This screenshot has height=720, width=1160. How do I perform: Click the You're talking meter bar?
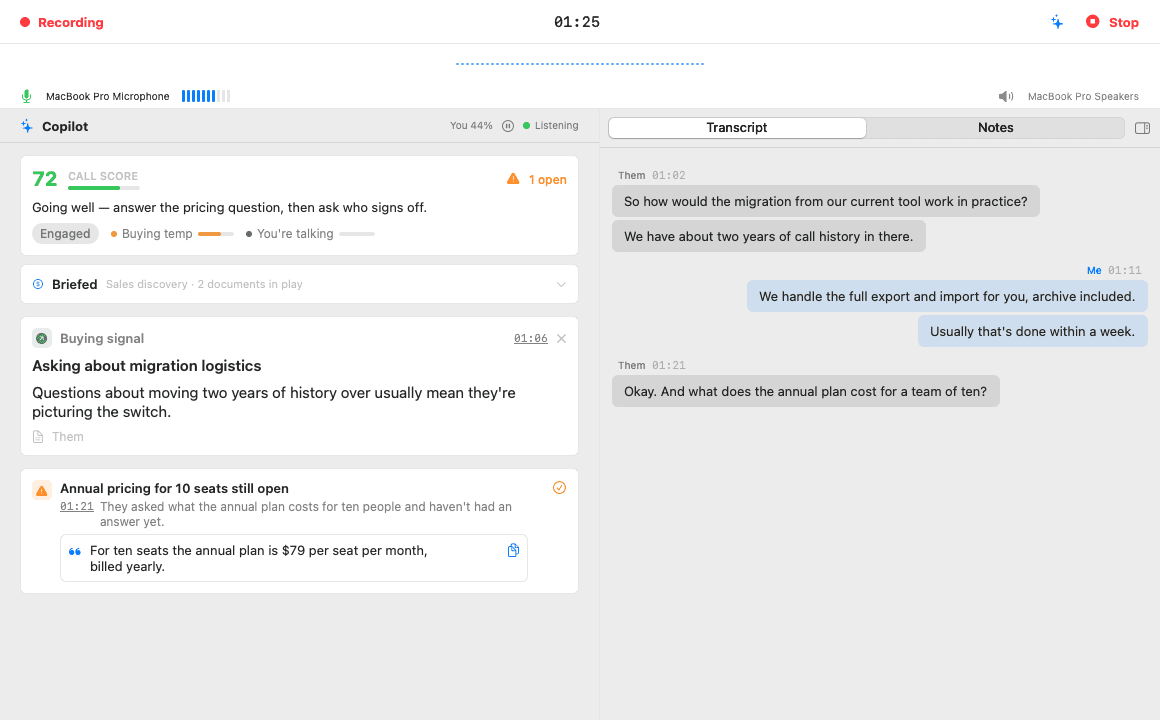pyautogui.click(x=357, y=234)
